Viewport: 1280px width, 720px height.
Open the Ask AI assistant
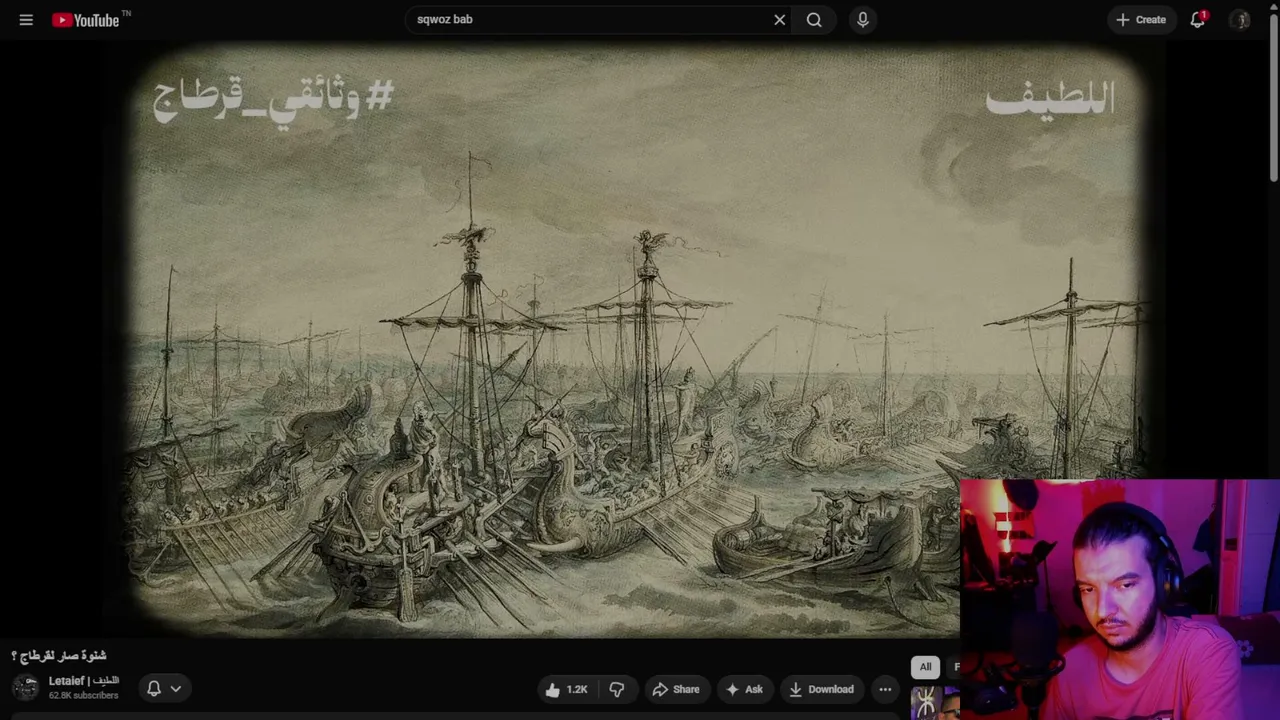coord(744,689)
